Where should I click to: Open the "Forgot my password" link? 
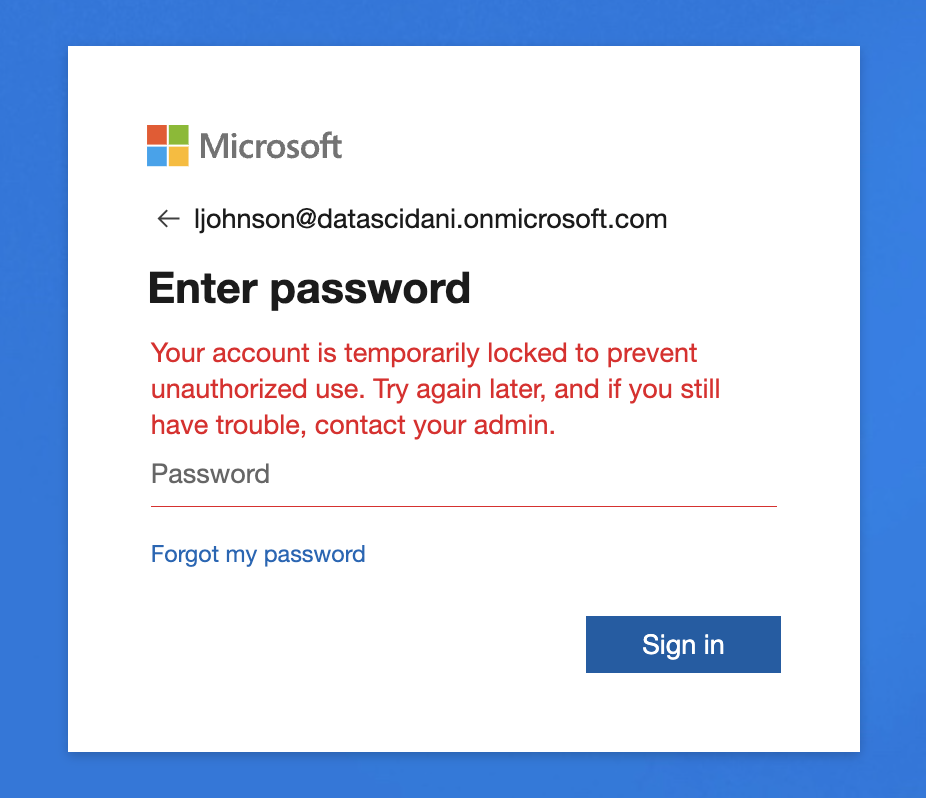tap(258, 554)
